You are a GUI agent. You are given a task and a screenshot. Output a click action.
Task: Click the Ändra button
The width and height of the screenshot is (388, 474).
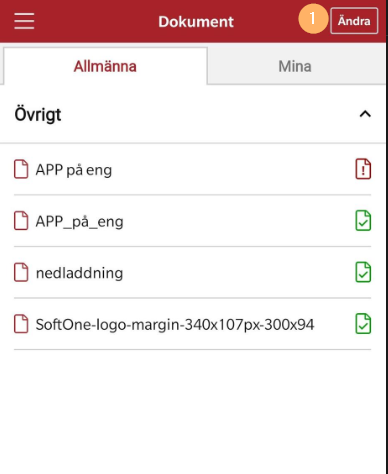354,21
